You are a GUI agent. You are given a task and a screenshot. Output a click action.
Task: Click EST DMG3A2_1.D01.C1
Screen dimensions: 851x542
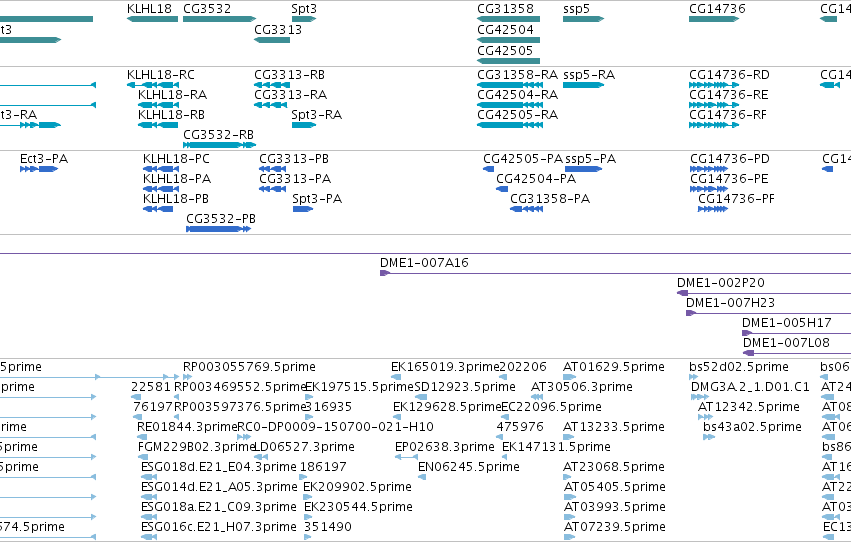[x=700, y=397]
